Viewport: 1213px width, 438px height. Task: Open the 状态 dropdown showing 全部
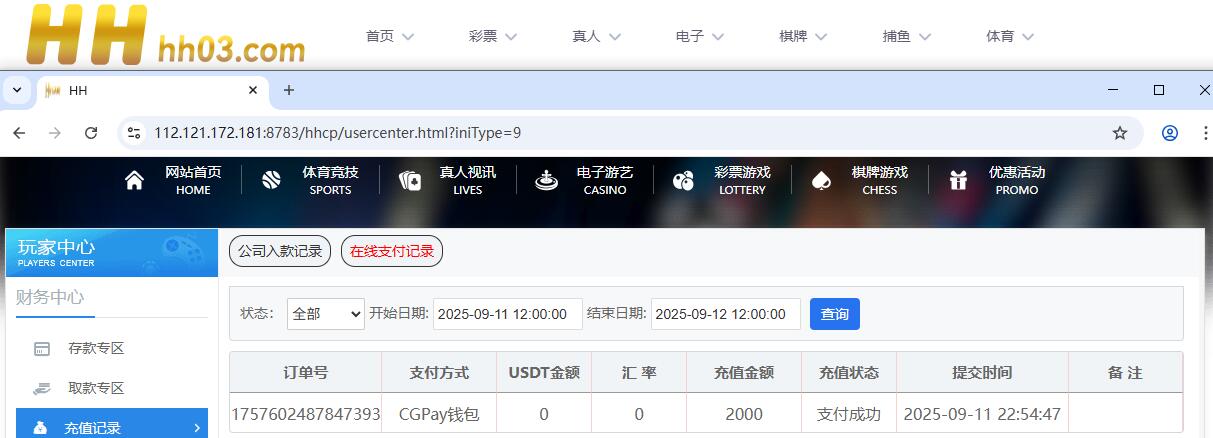tap(326, 314)
